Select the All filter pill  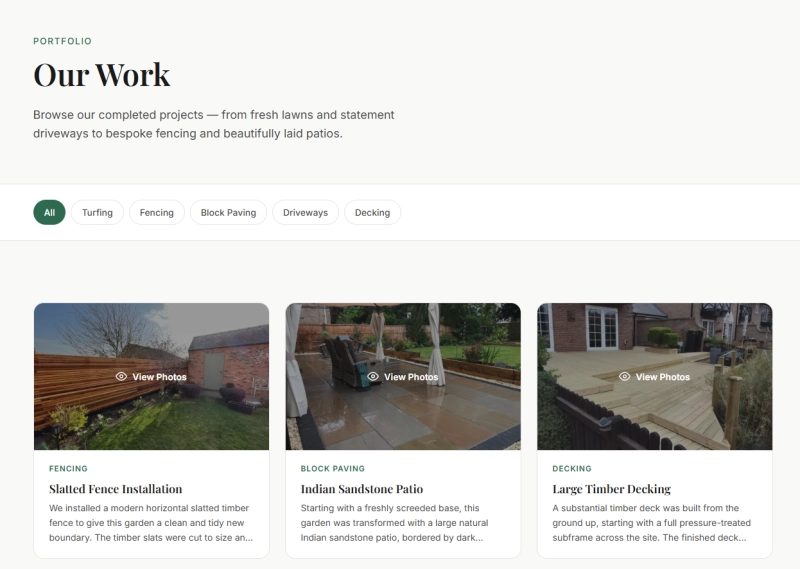49,212
